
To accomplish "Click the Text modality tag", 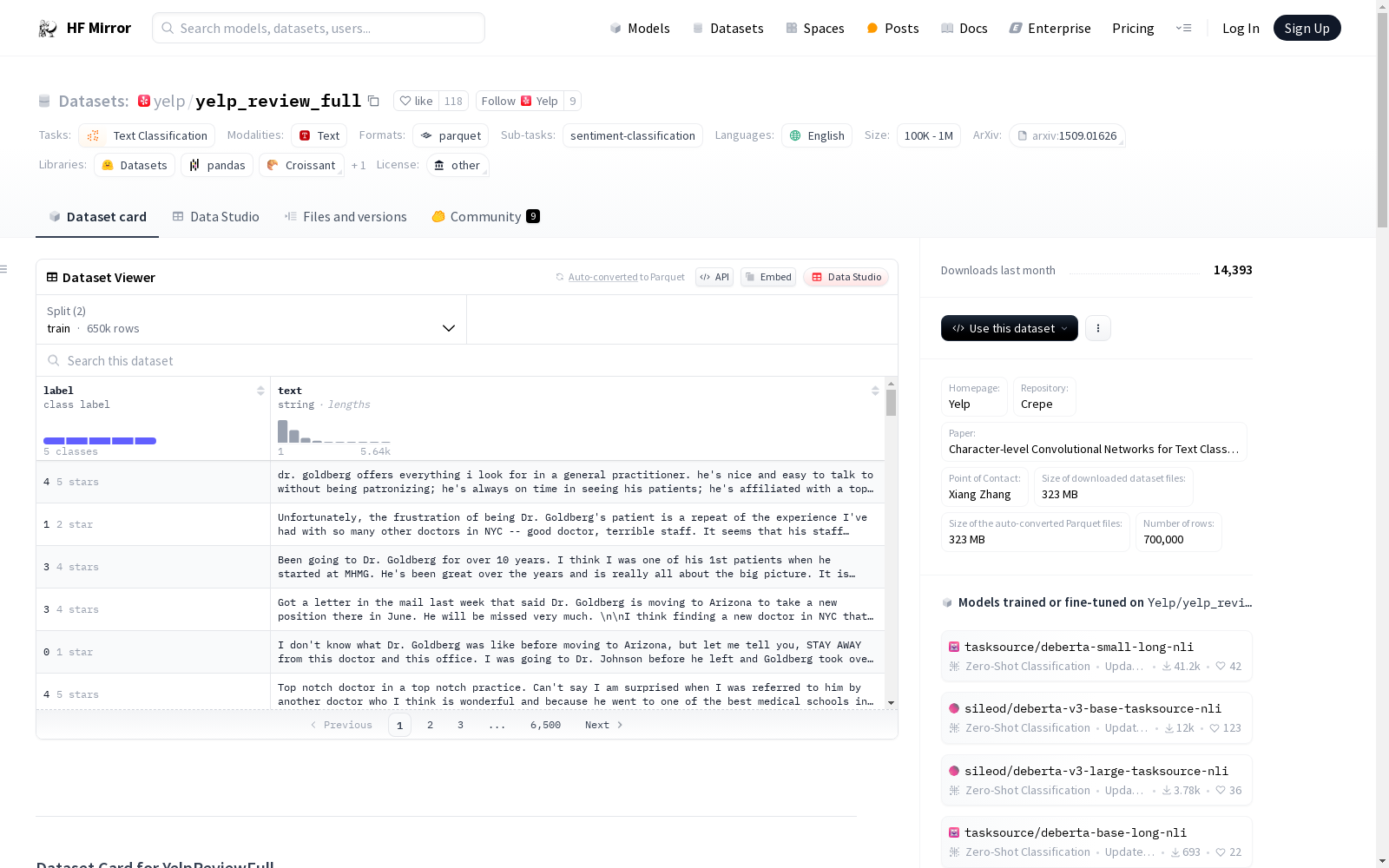I will [319, 135].
